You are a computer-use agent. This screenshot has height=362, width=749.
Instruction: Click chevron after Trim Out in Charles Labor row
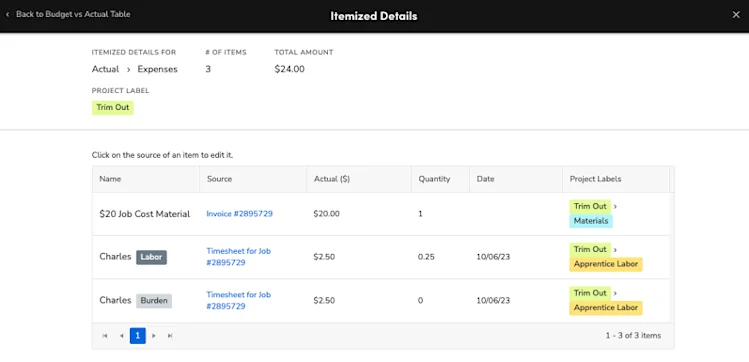[x=615, y=250]
